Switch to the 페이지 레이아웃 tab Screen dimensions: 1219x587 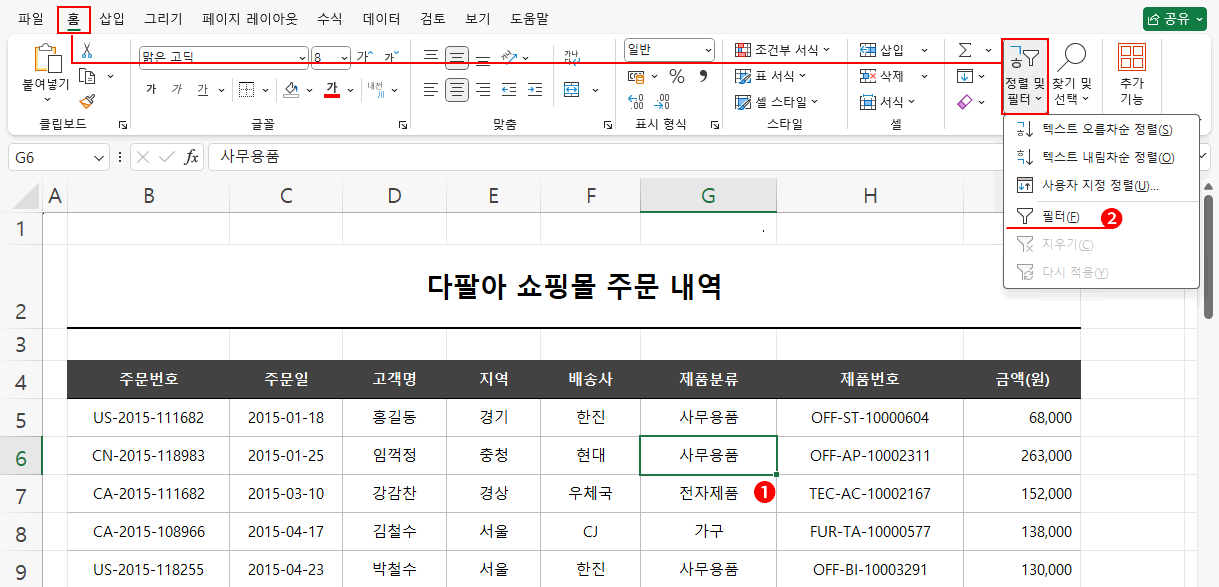coord(249,18)
